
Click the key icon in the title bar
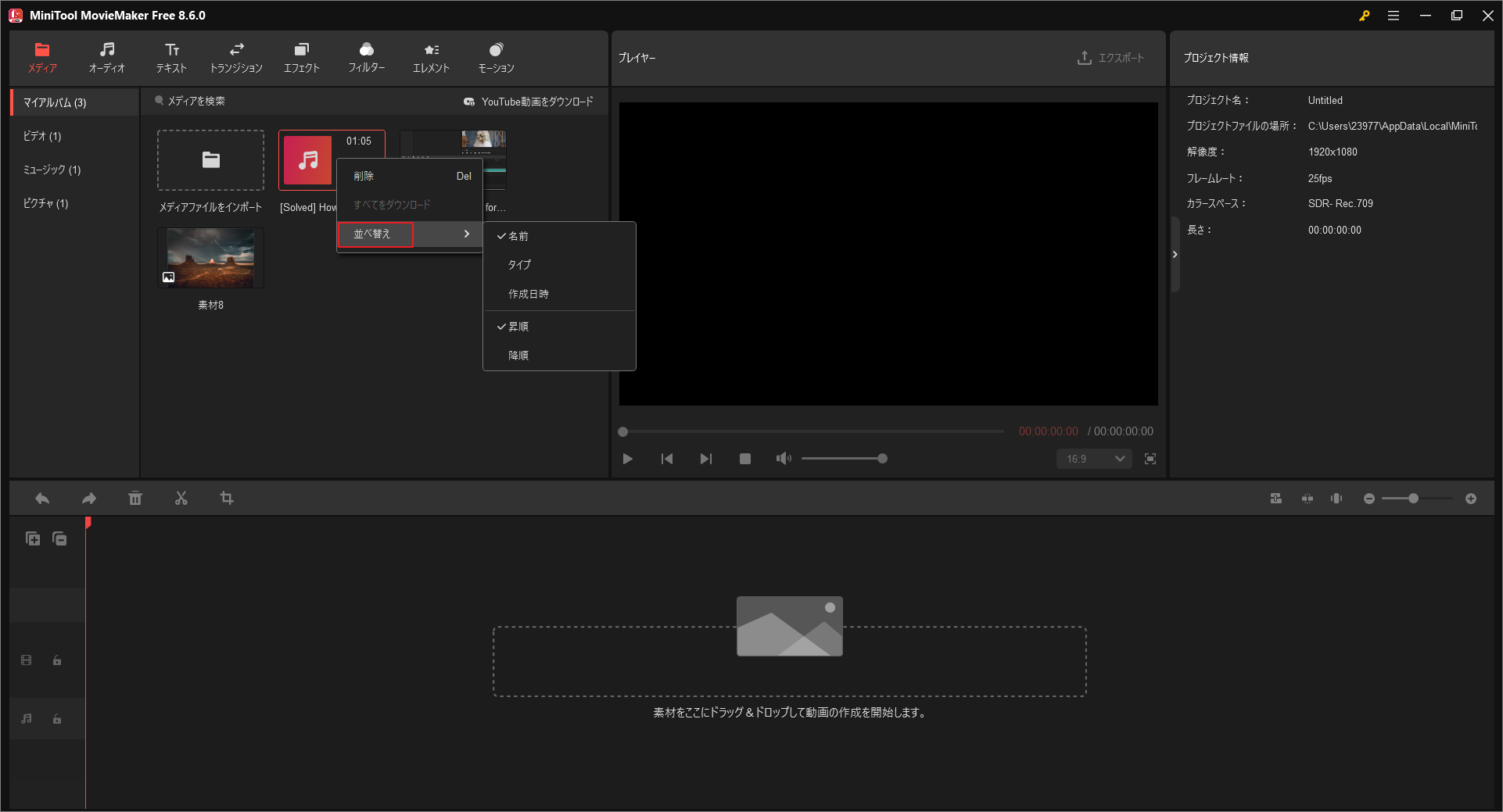click(x=1364, y=15)
